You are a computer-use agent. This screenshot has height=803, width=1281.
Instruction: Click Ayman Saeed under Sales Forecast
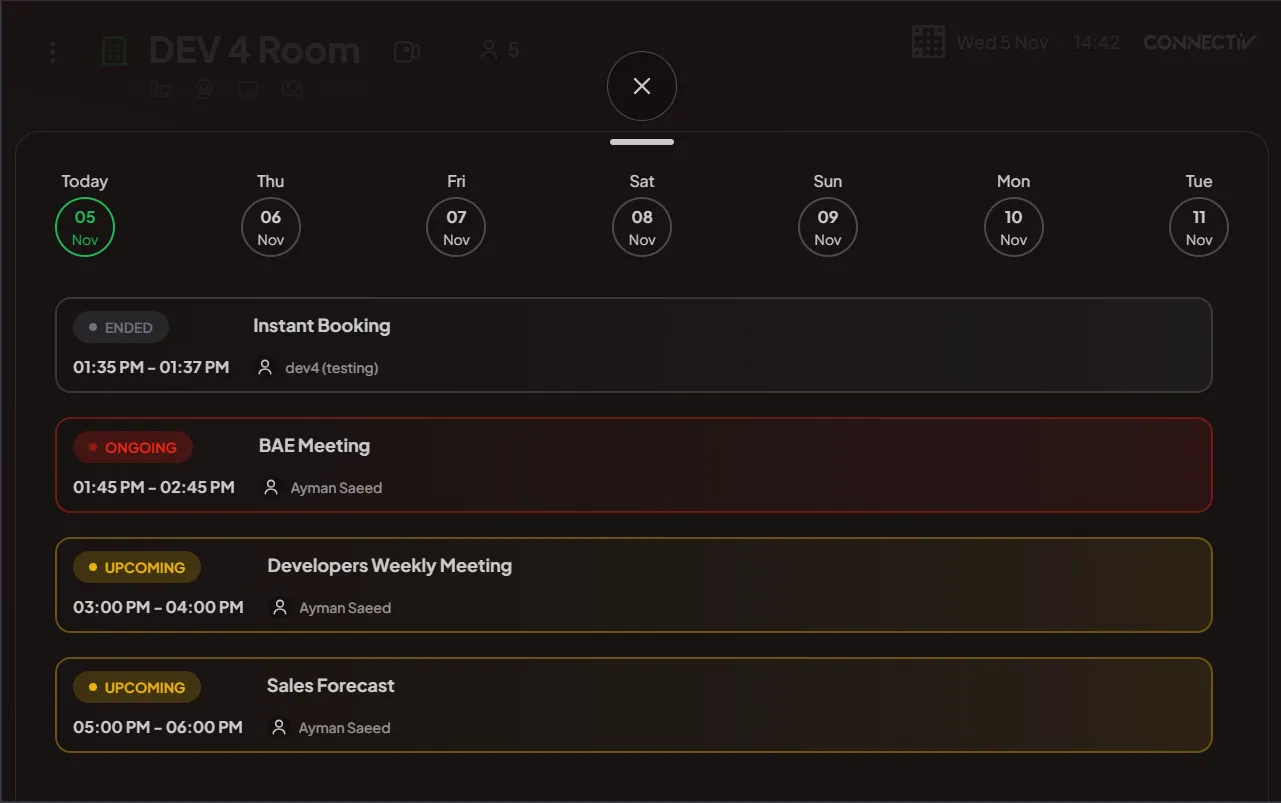pos(344,728)
